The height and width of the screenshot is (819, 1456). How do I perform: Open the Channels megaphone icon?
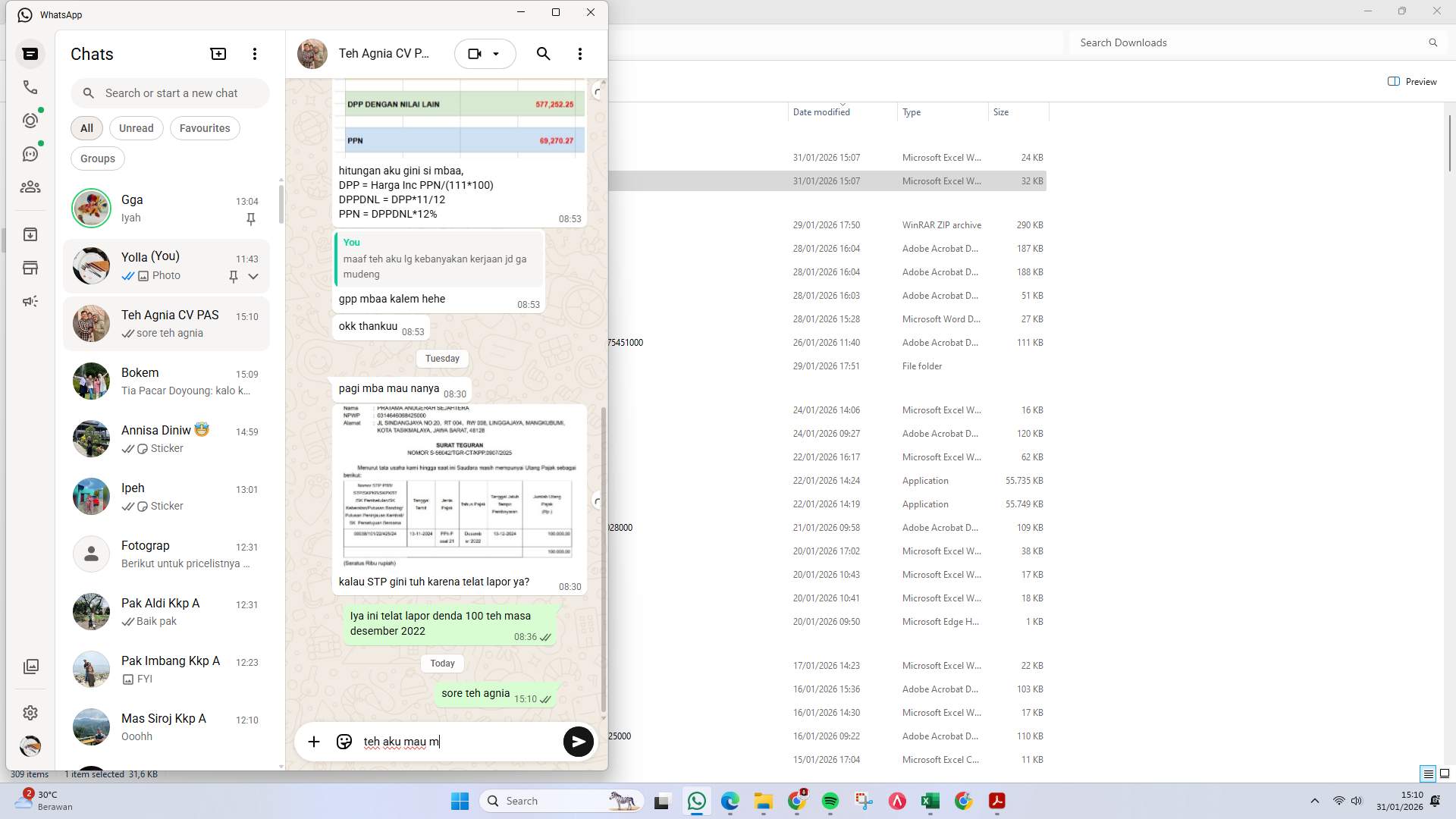point(30,301)
